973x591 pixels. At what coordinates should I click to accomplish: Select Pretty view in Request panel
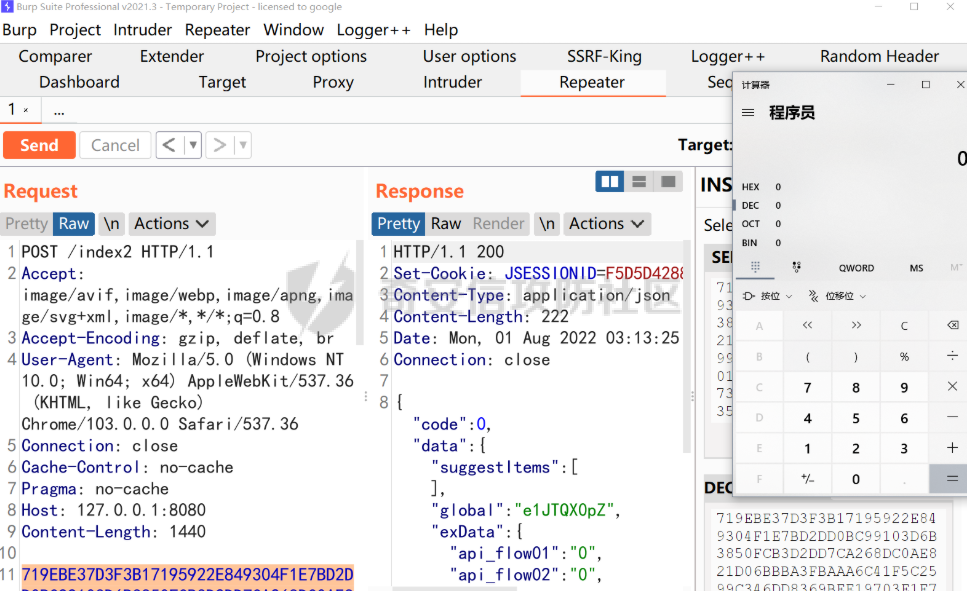pos(27,223)
